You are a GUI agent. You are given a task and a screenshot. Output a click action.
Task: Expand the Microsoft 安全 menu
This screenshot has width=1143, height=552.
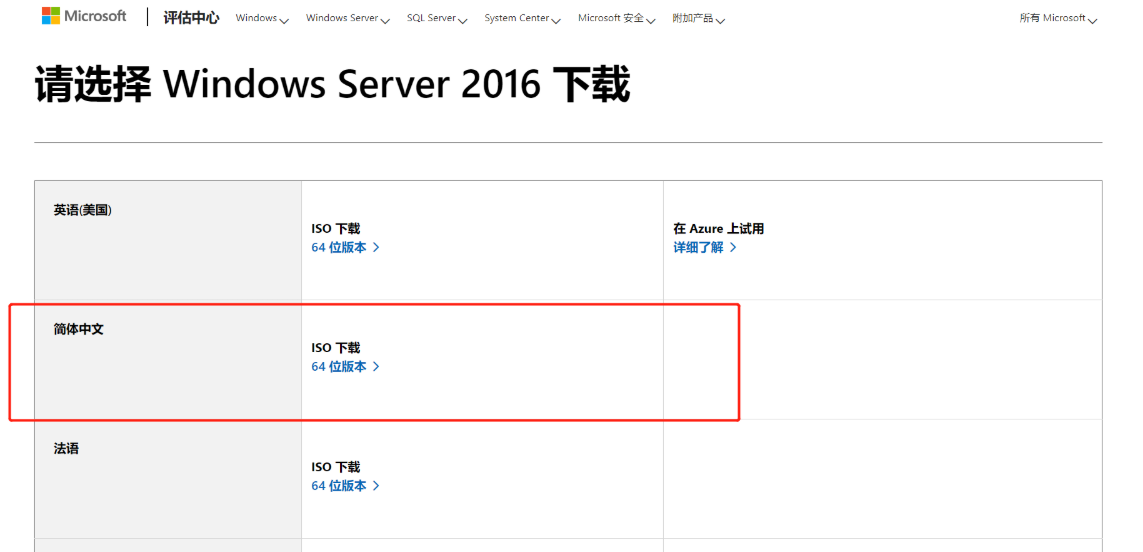click(617, 18)
